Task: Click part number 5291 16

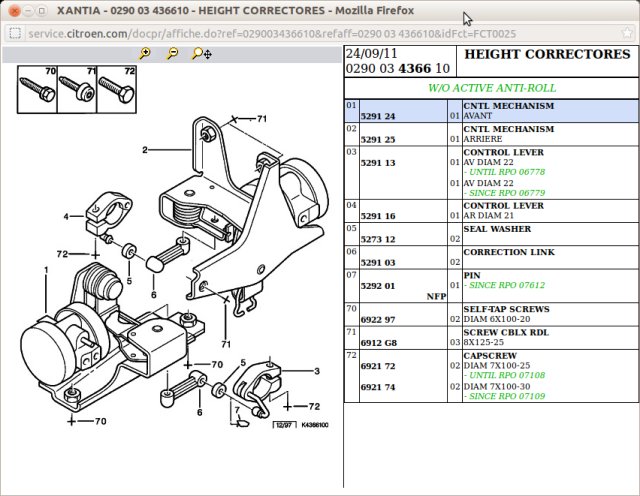Action: pyautogui.click(x=378, y=216)
